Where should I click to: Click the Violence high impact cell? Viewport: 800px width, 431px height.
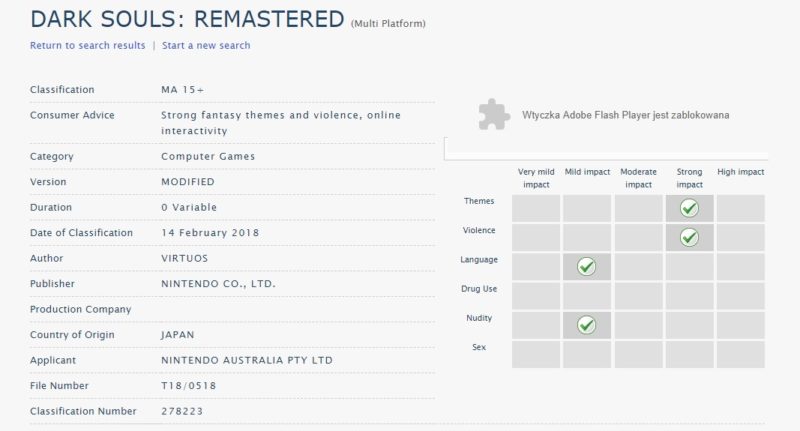740,237
